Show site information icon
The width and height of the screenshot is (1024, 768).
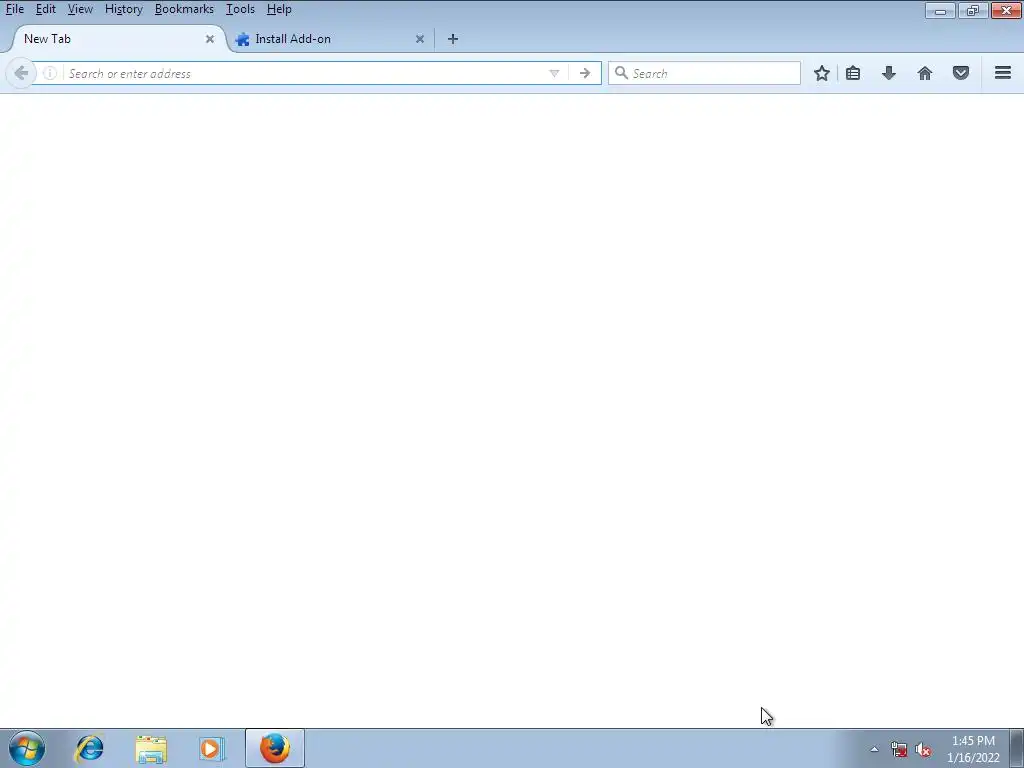click(x=50, y=73)
